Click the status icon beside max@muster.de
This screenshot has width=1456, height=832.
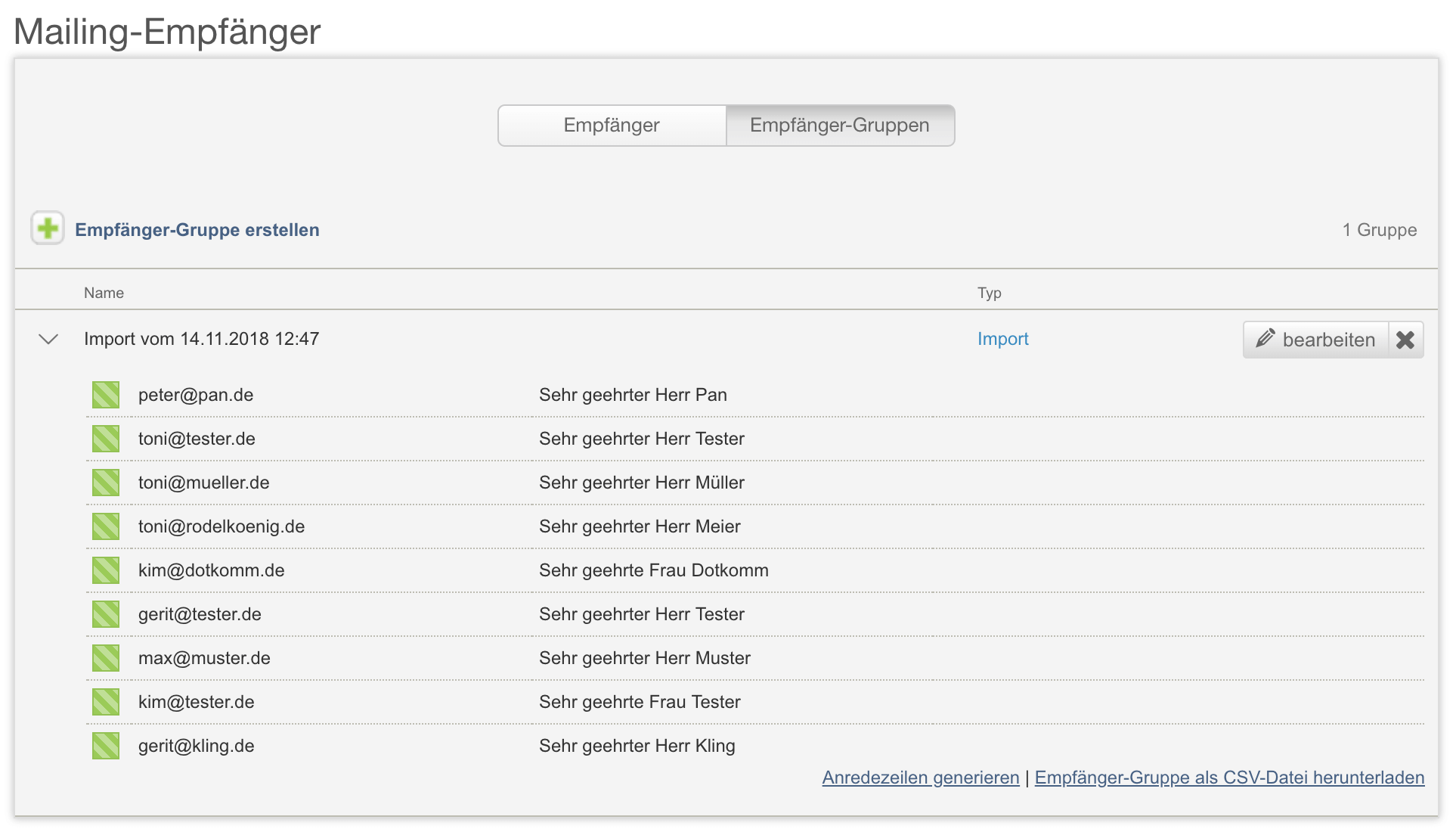[x=106, y=658]
